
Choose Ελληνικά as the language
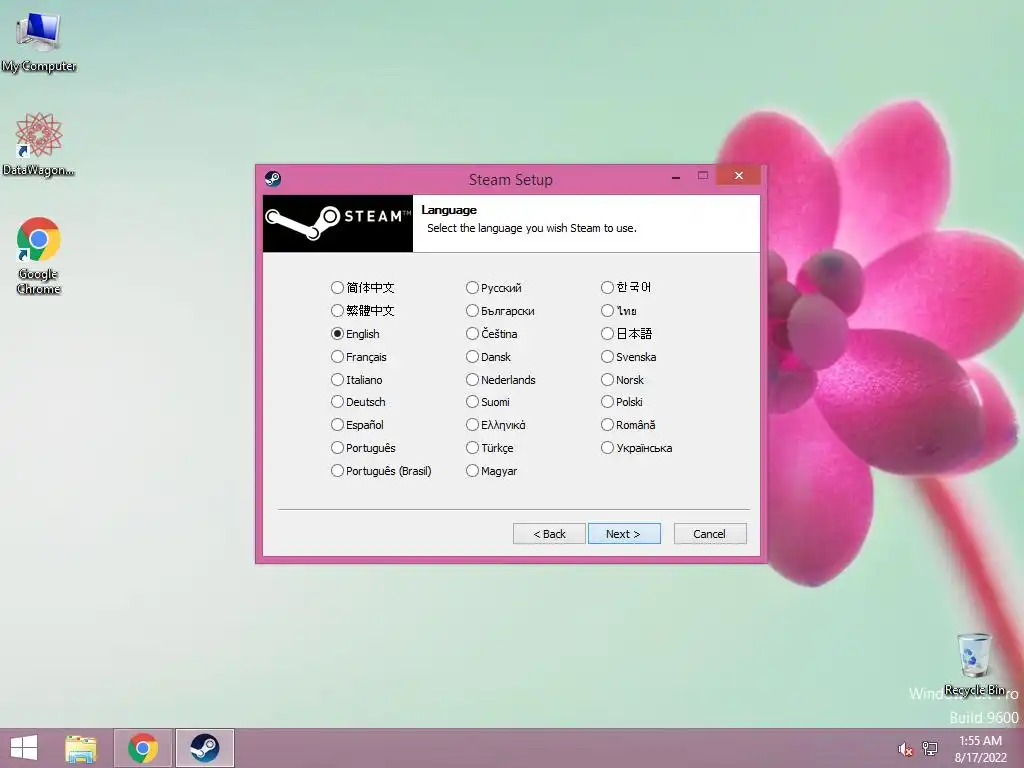[496, 424]
